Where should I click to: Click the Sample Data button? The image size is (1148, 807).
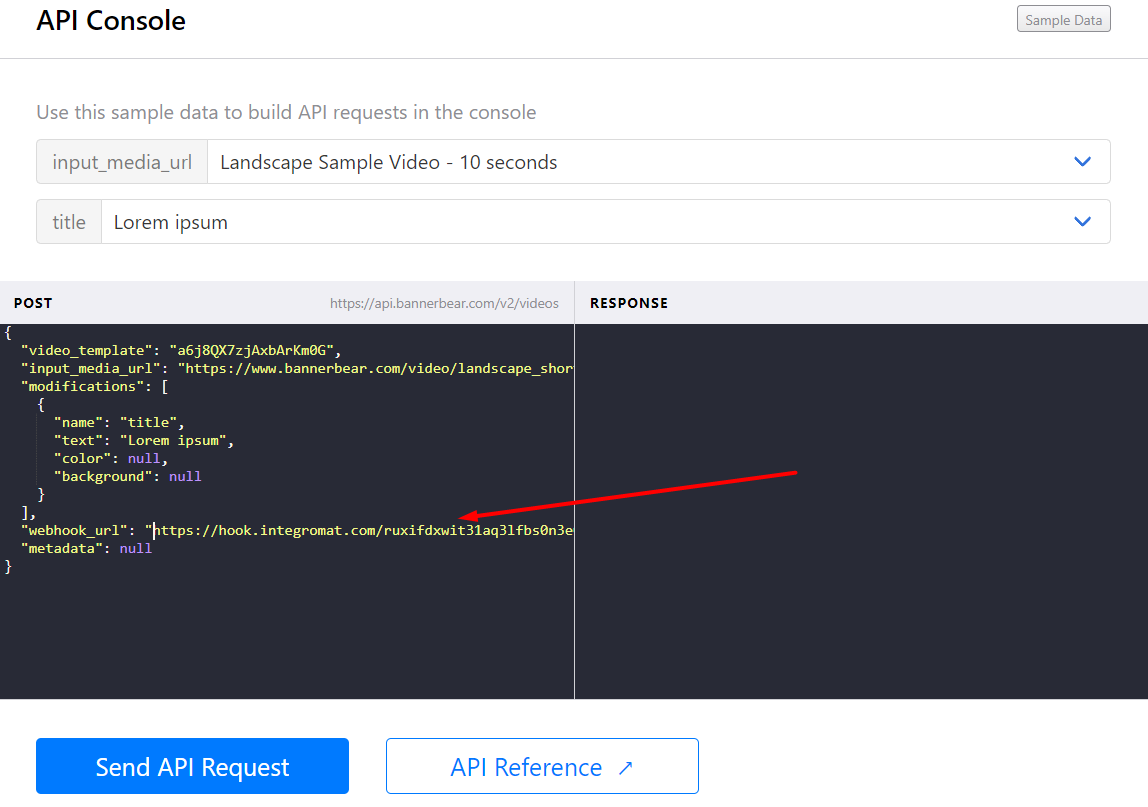(x=1063, y=20)
